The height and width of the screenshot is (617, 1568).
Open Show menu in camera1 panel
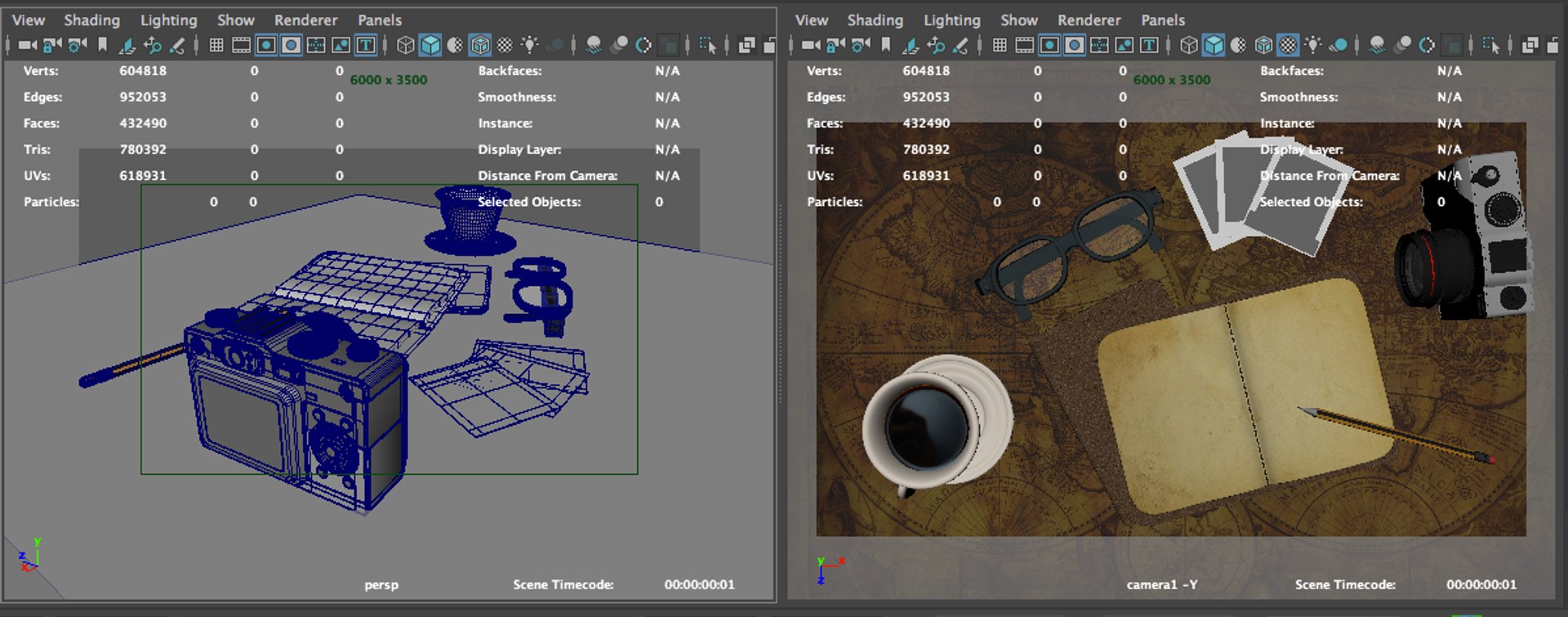[1019, 20]
